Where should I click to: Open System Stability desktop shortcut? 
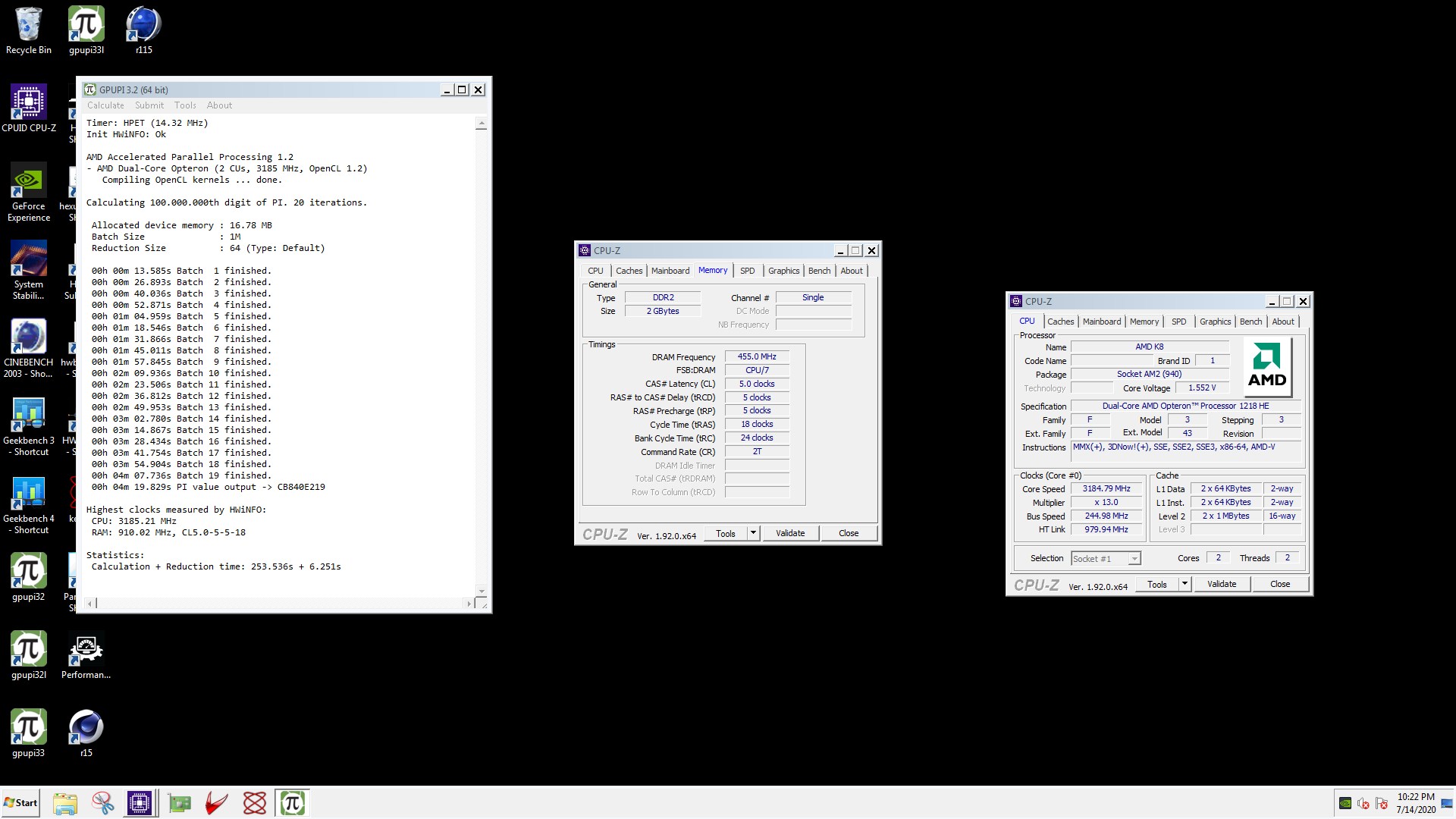(29, 270)
